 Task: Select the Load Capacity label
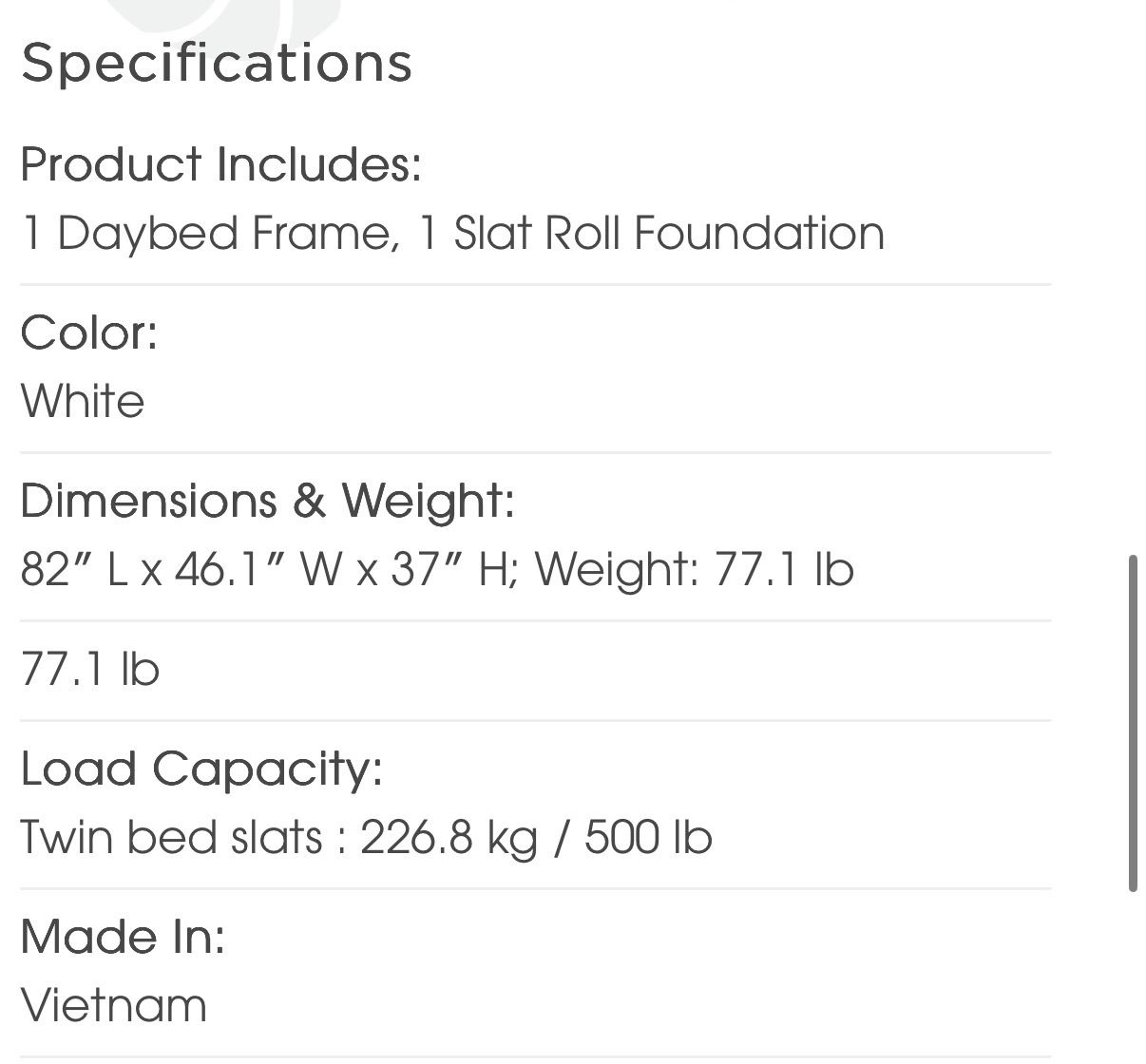[x=201, y=769]
